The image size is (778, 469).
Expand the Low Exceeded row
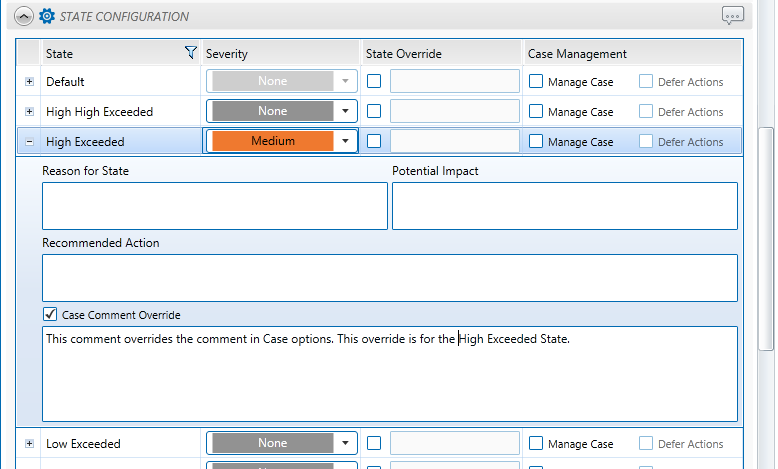(29, 444)
